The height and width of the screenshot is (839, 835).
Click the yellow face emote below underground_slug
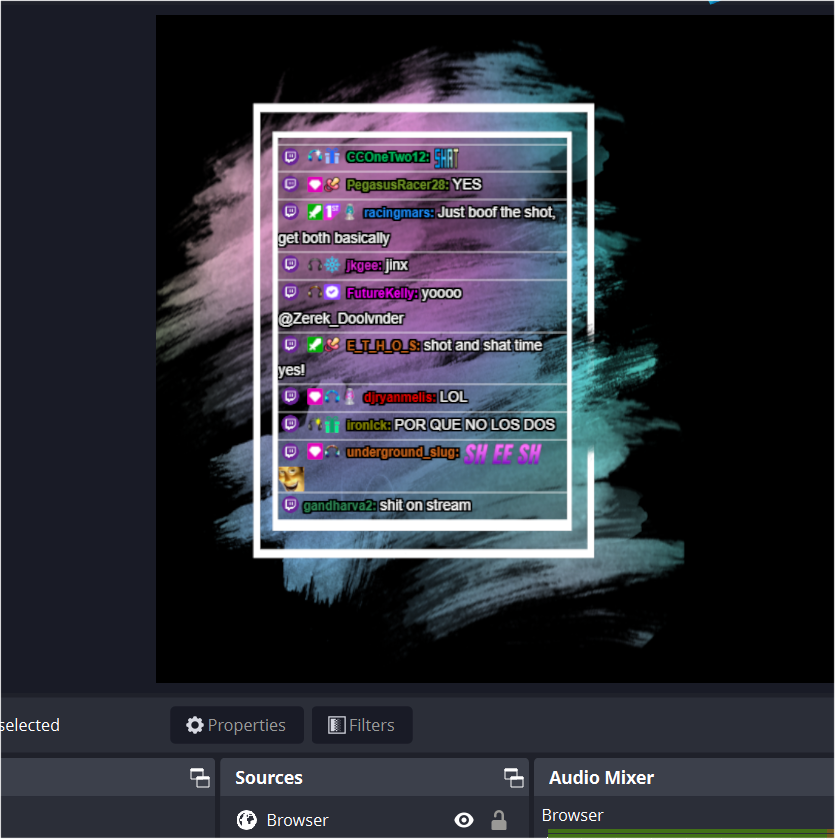coord(291,478)
